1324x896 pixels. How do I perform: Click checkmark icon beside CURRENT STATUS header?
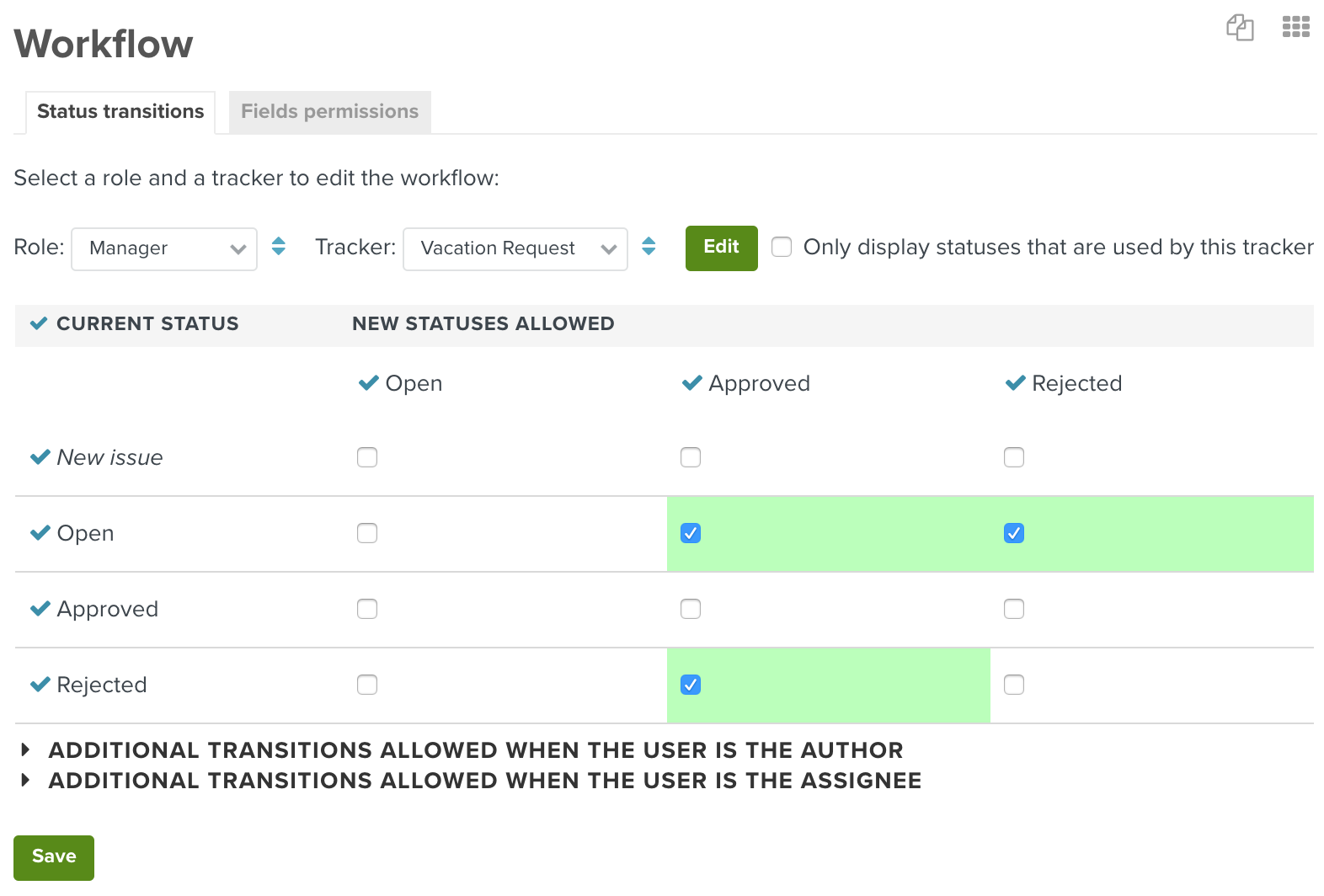[39, 323]
